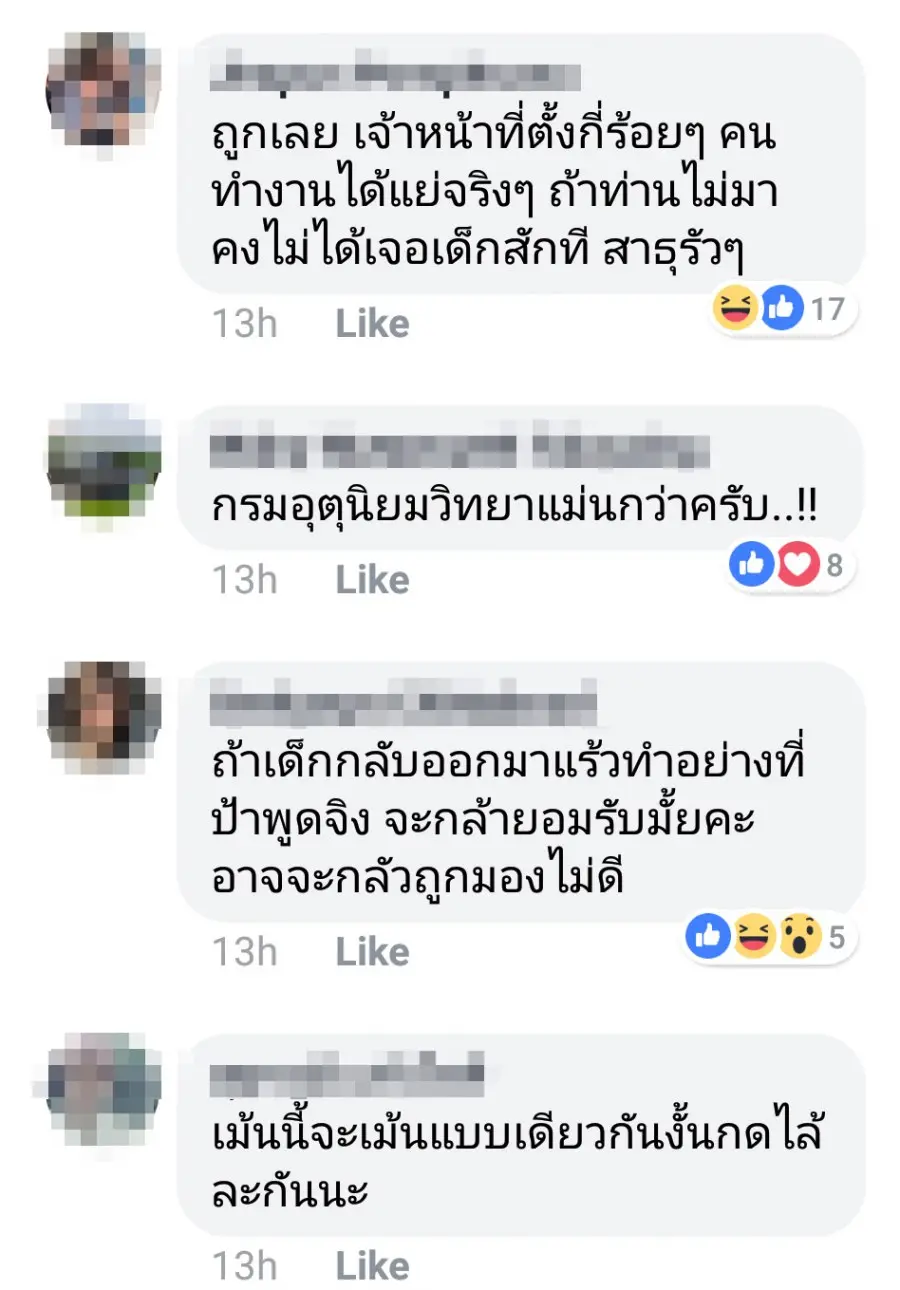Like the first comment about officials
This screenshot has width=900, height=1290.
point(372,323)
